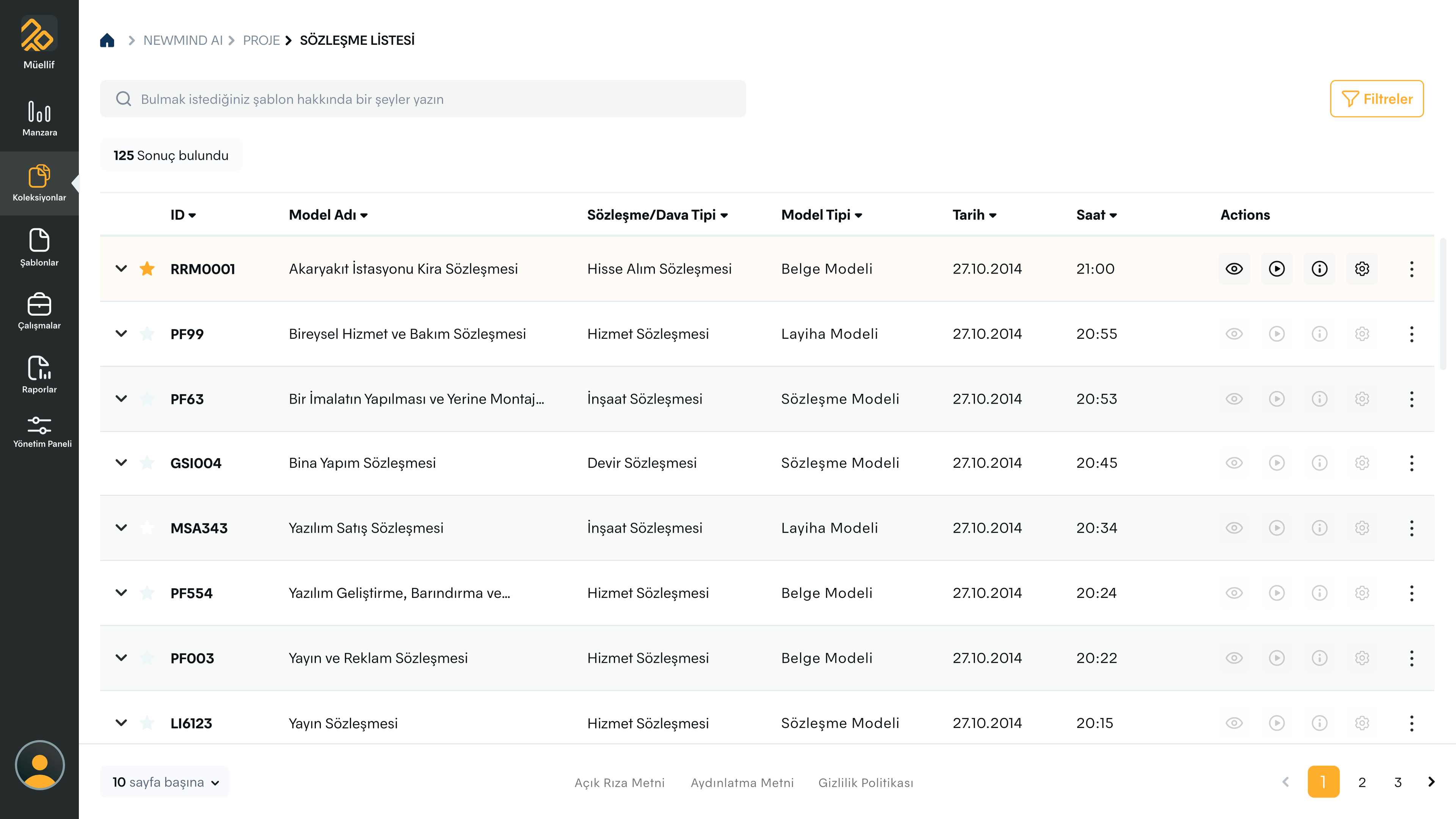
Task: Mark PF99 as favorite with star
Action: (x=147, y=334)
